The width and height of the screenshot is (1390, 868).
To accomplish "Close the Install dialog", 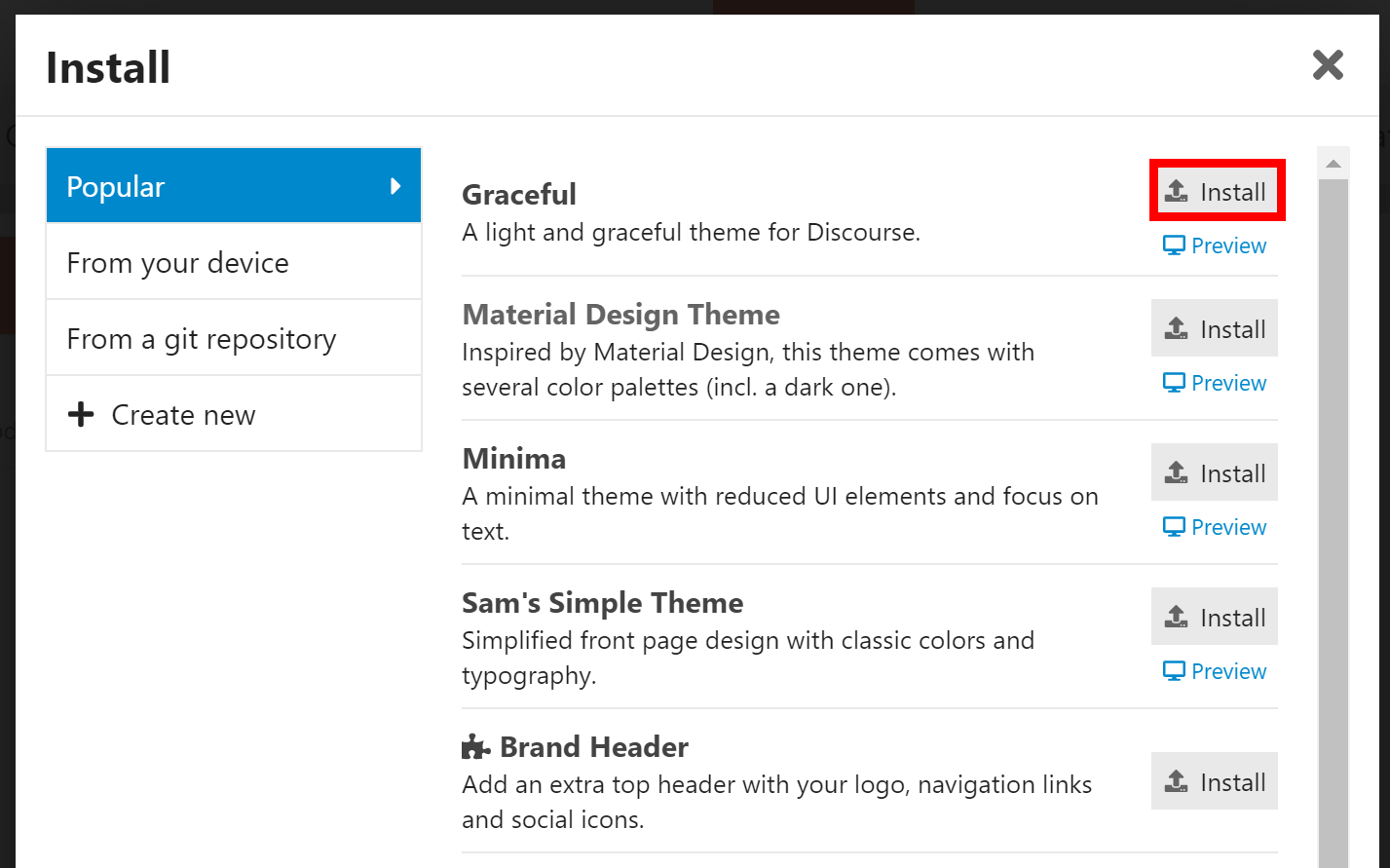I will click(1328, 65).
